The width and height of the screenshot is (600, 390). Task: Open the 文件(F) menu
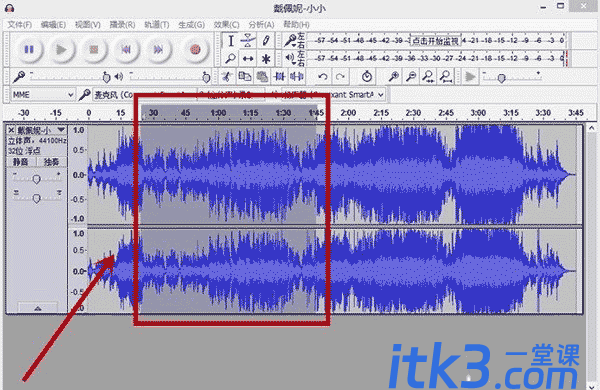pyautogui.click(x=20, y=25)
